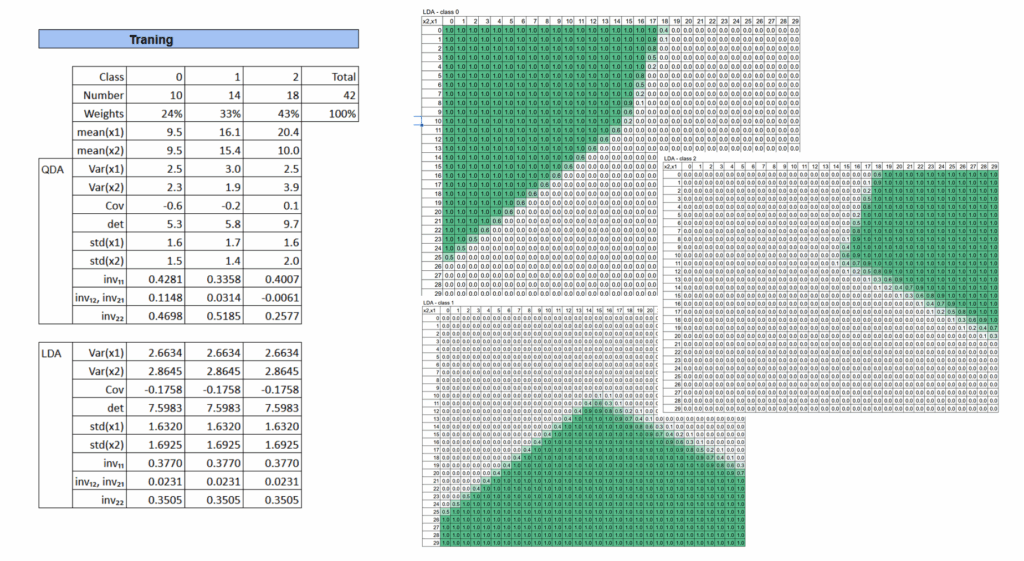Image resolution: width=1024 pixels, height=561 pixels.
Task: Click the 'Weights' row label cell
Action: coord(99,113)
